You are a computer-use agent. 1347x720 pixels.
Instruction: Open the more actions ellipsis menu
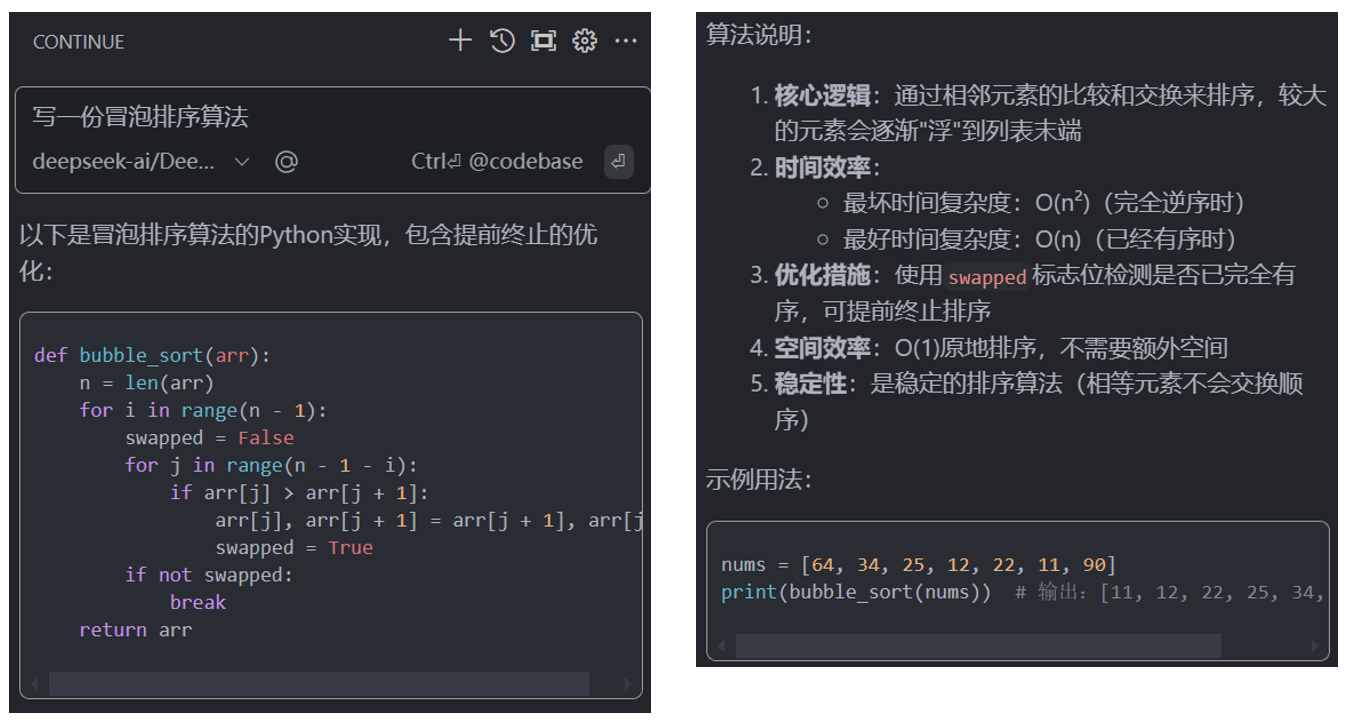click(626, 41)
